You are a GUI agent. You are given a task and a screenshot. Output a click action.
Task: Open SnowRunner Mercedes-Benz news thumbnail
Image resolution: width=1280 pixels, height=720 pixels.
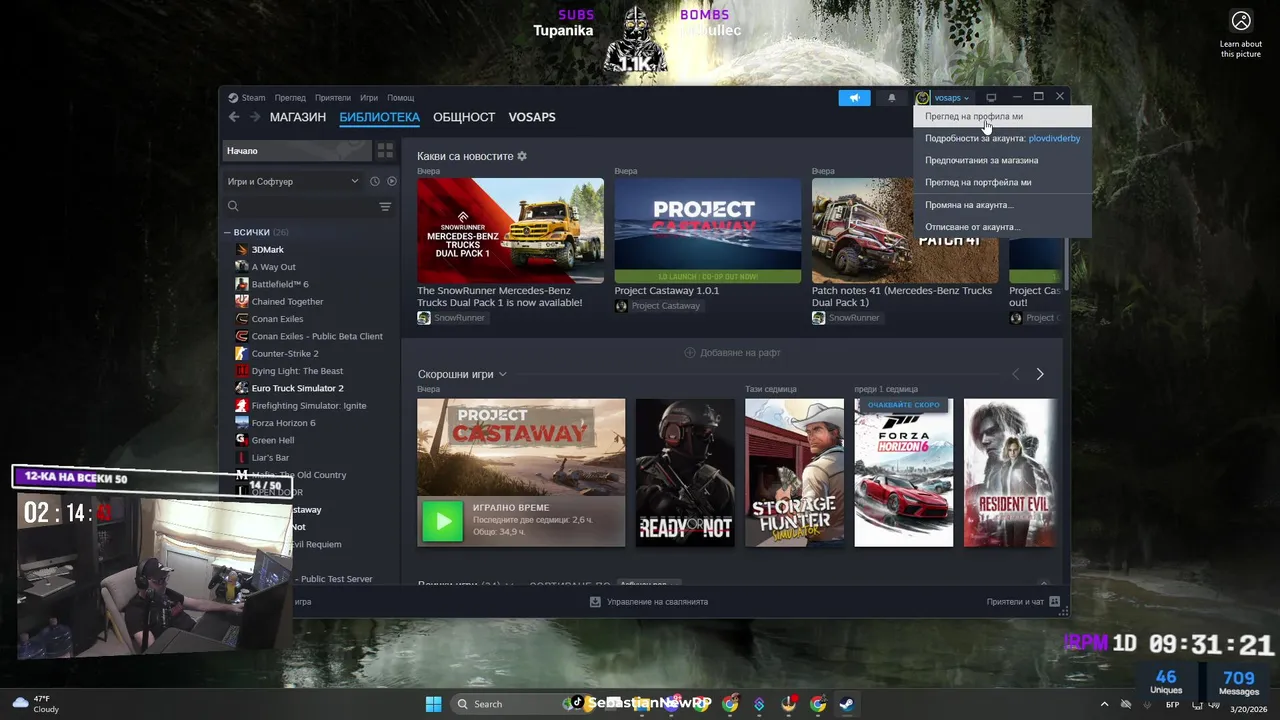[x=510, y=231]
